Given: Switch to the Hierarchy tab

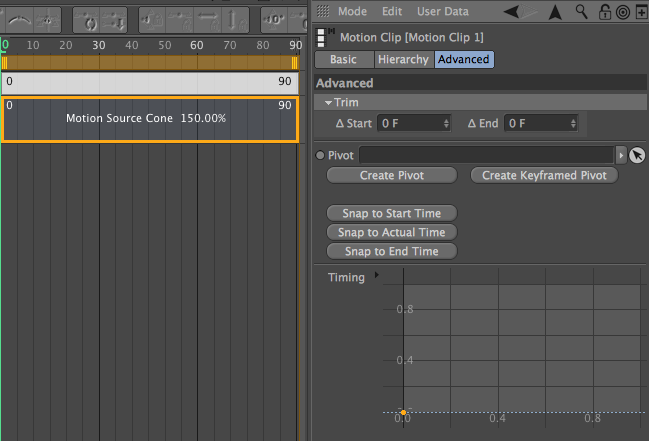Looking at the screenshot, I should point(404,59).
